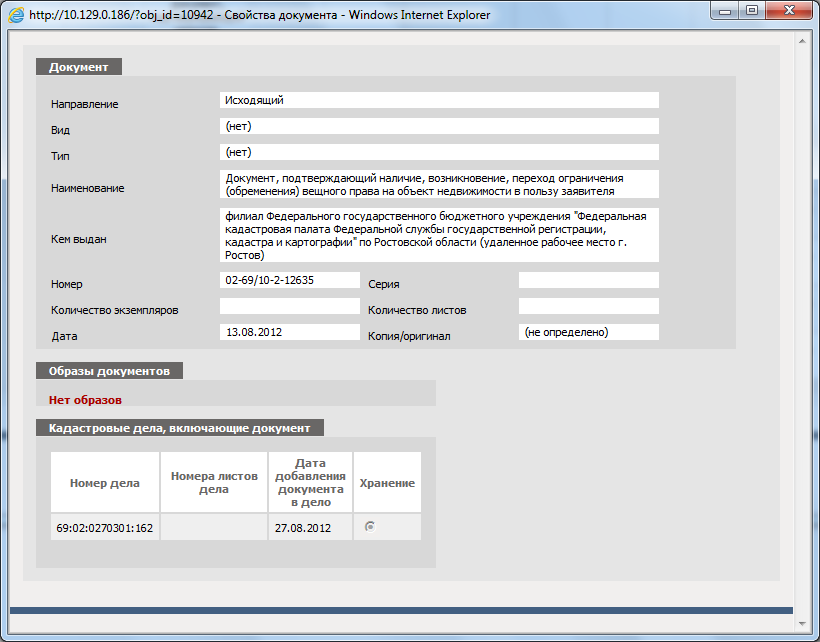Screen dimensions: 820x642
Task: Click the Нет образов red text
Action: 85,400
